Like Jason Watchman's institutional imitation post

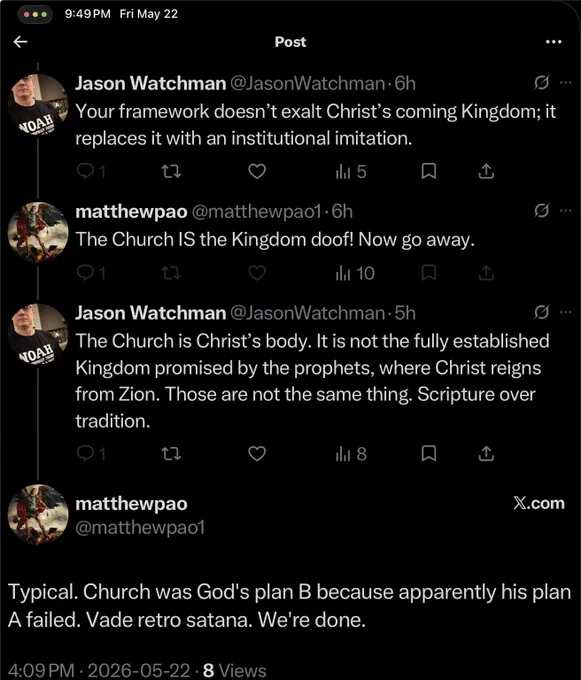click(x=257, y=172)
